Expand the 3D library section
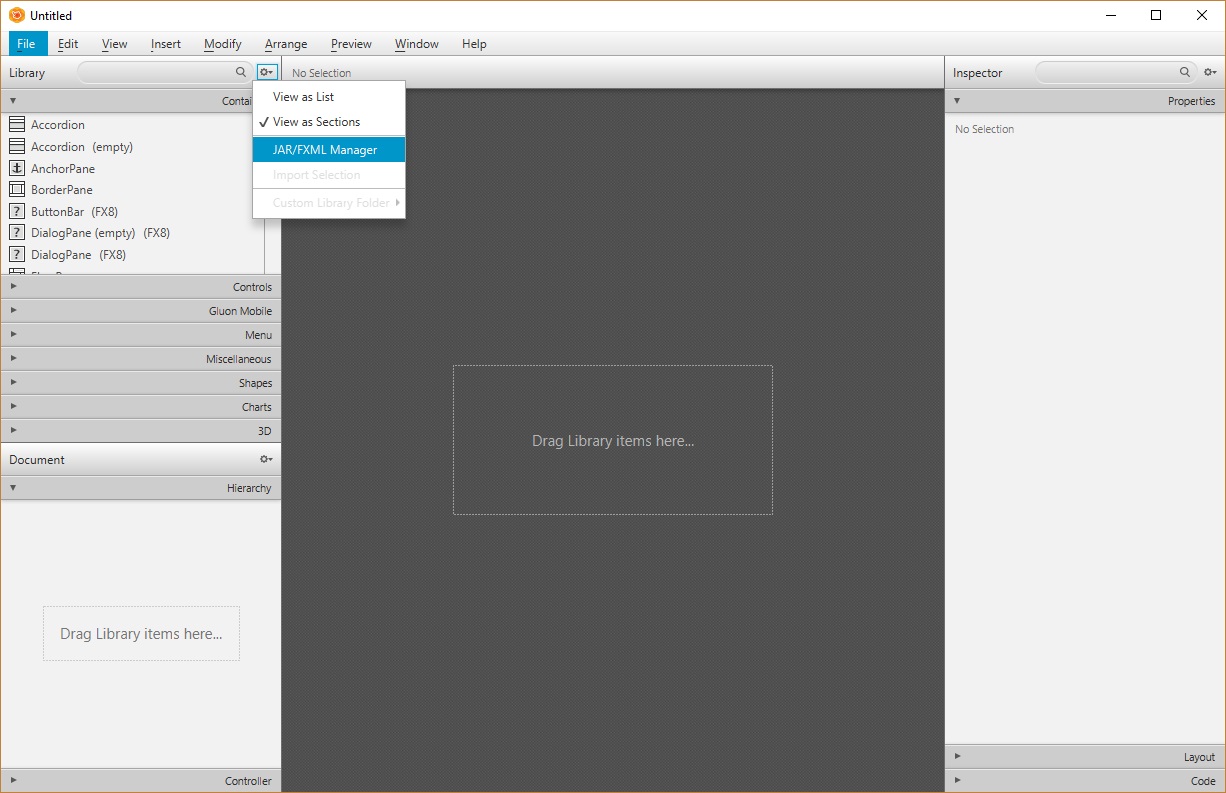 click(x=141, y=431)
